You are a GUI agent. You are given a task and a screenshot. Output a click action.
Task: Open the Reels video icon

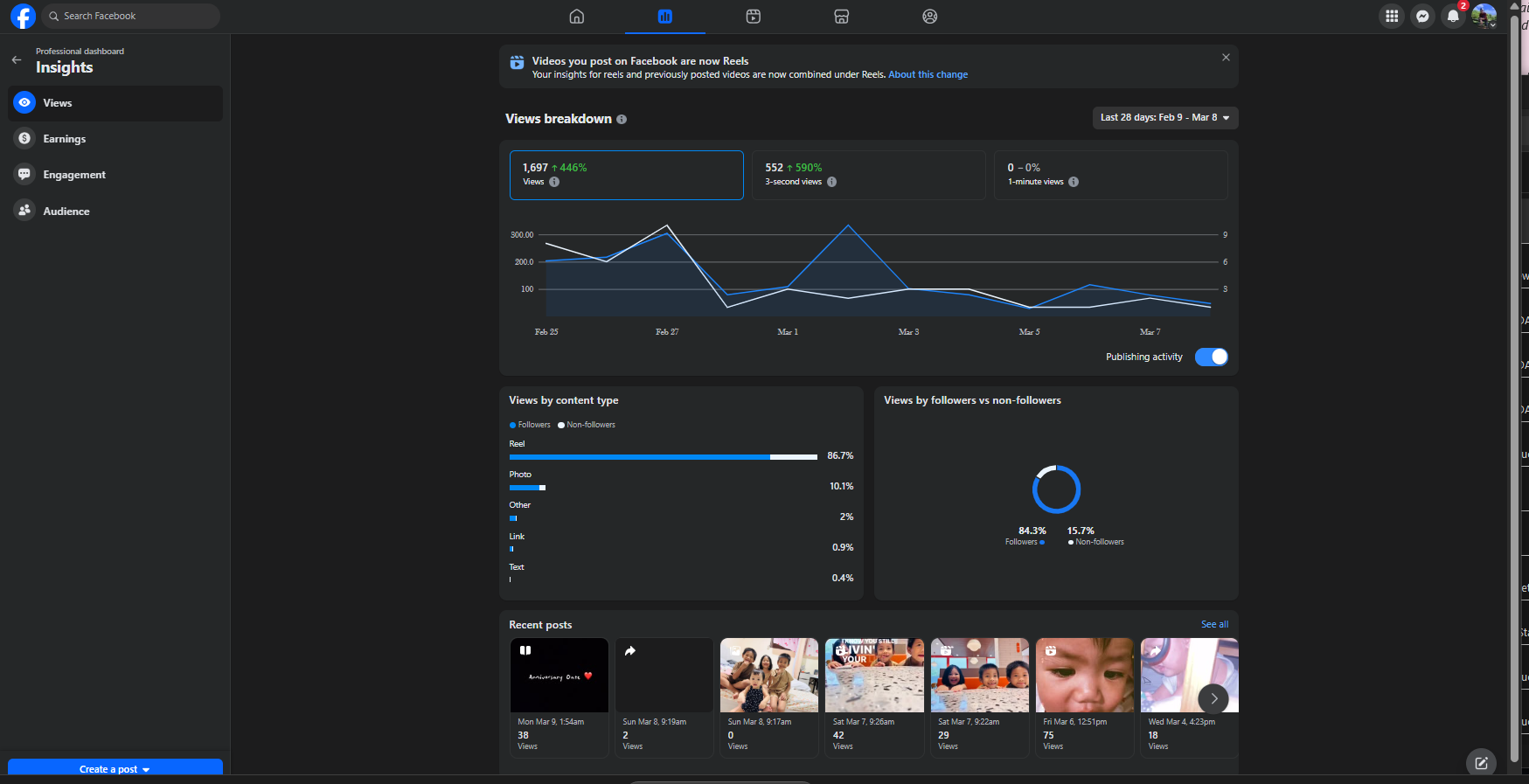coord(753,17)
